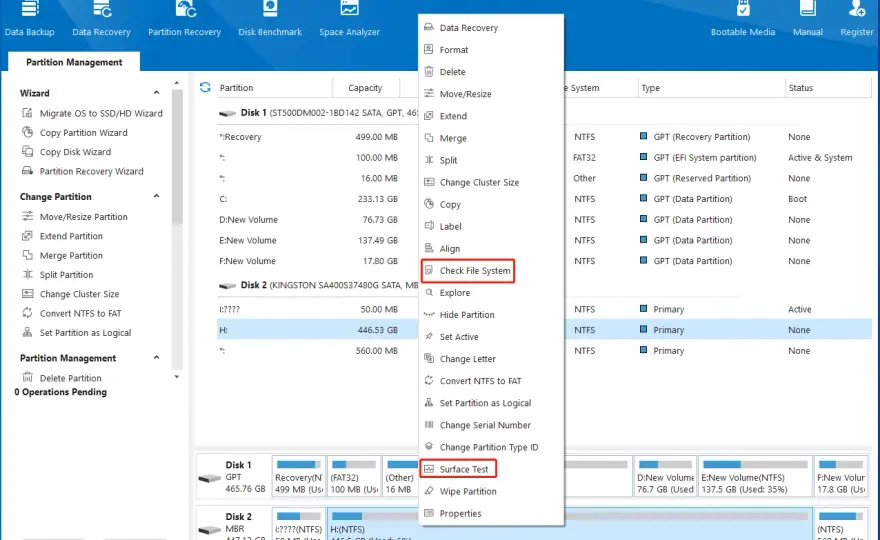
Task: Collapse the Change Partition section
Action: [x=157, y=196]
